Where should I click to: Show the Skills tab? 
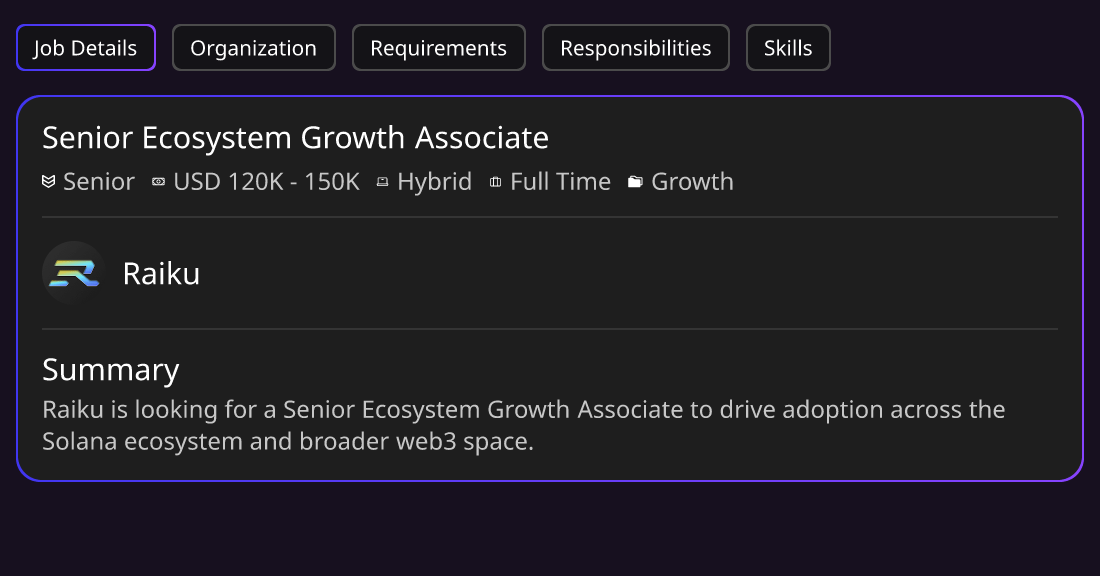point(788,48)
